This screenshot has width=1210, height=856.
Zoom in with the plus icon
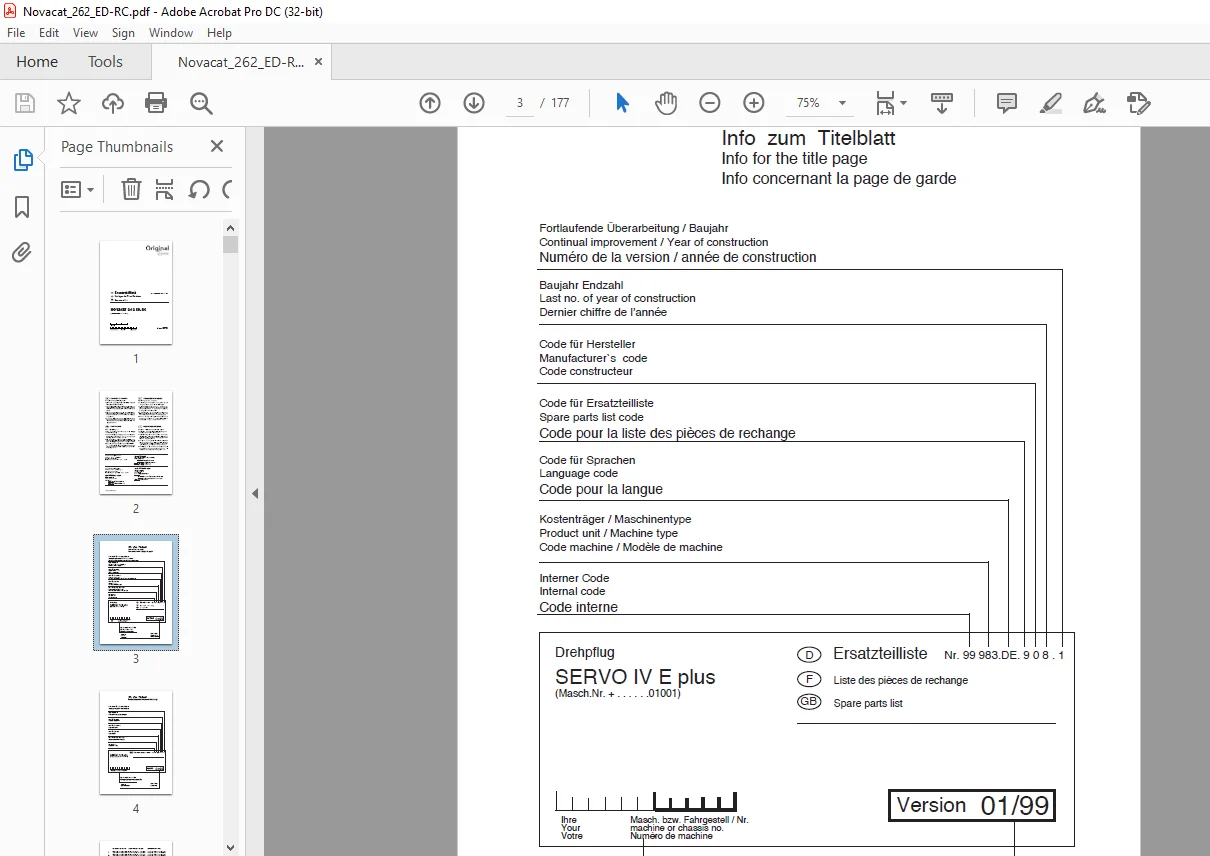click(x=754, y=103)
